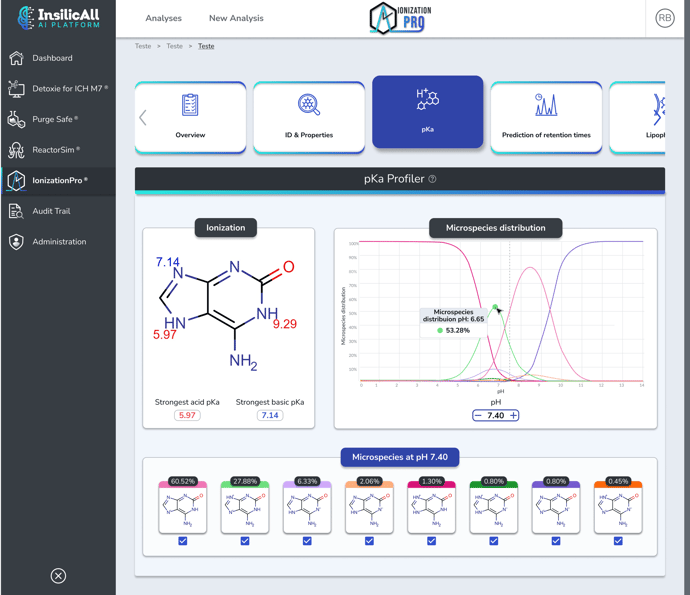
Task: Click the ReactorSim octopus icon
Action: 16,150
